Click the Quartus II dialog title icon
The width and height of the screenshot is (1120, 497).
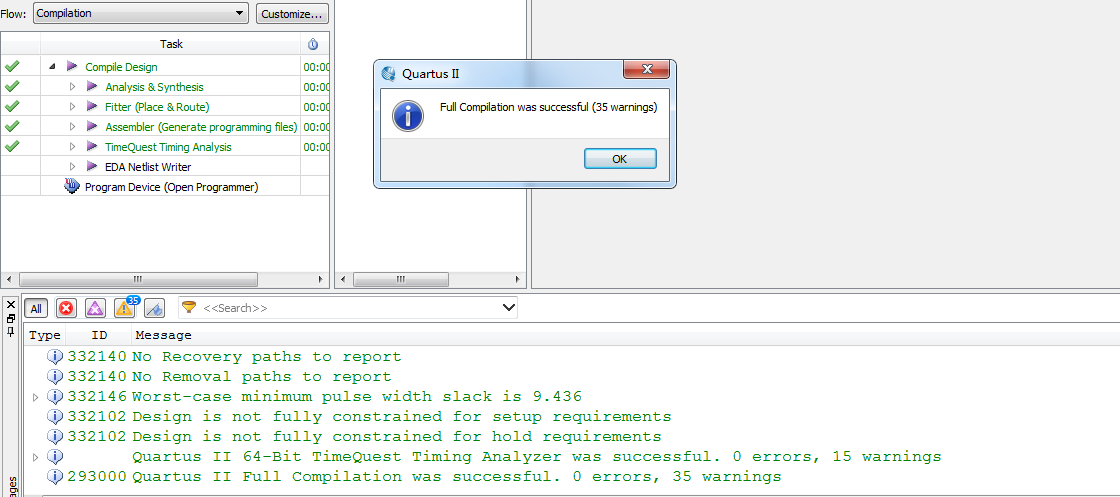389,74
